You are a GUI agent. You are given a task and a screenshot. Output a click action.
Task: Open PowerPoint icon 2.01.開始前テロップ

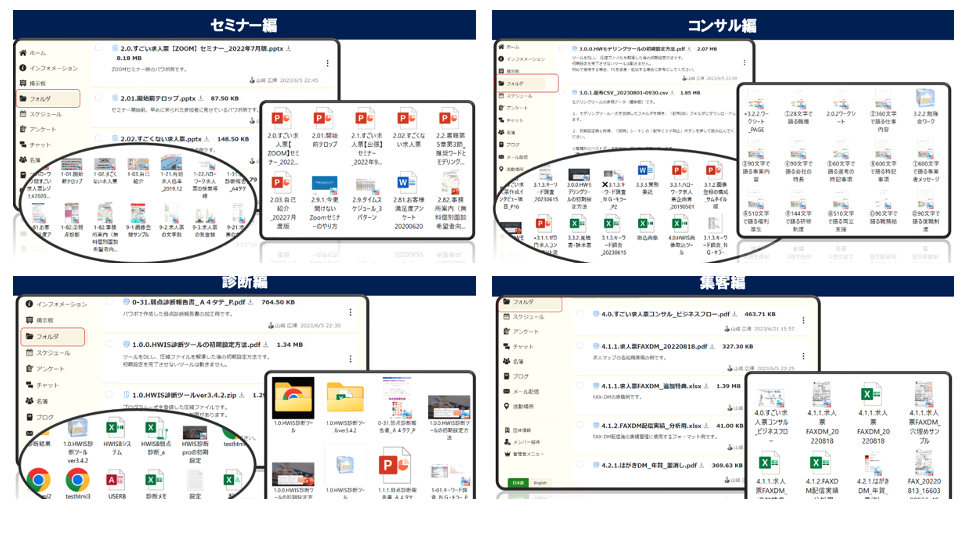coord(324,118)
